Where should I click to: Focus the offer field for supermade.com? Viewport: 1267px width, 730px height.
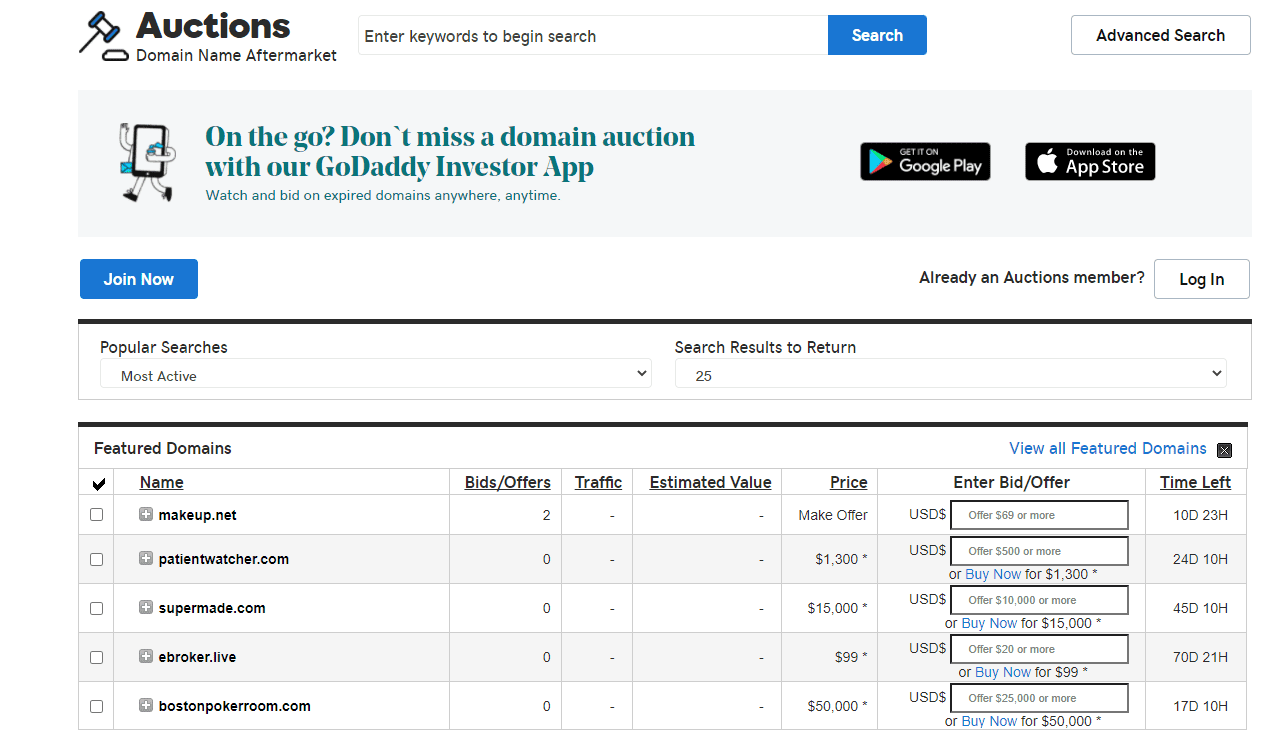(1039, 600)
